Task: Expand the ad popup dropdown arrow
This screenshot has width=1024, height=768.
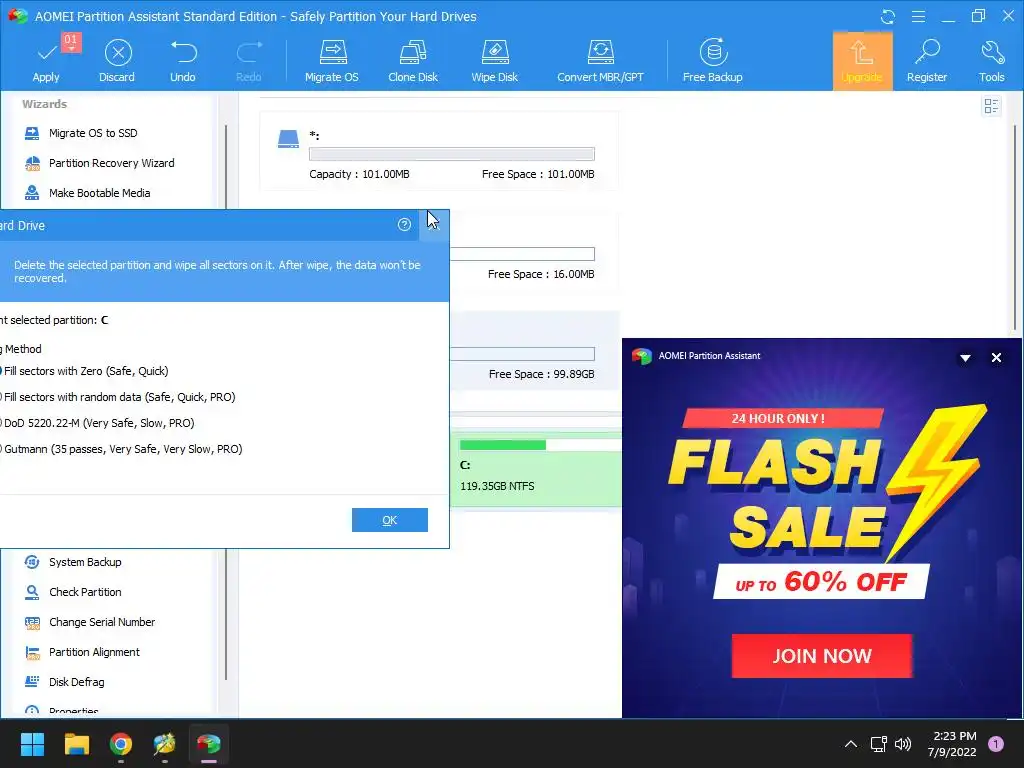Action: (x=965, y=358)
